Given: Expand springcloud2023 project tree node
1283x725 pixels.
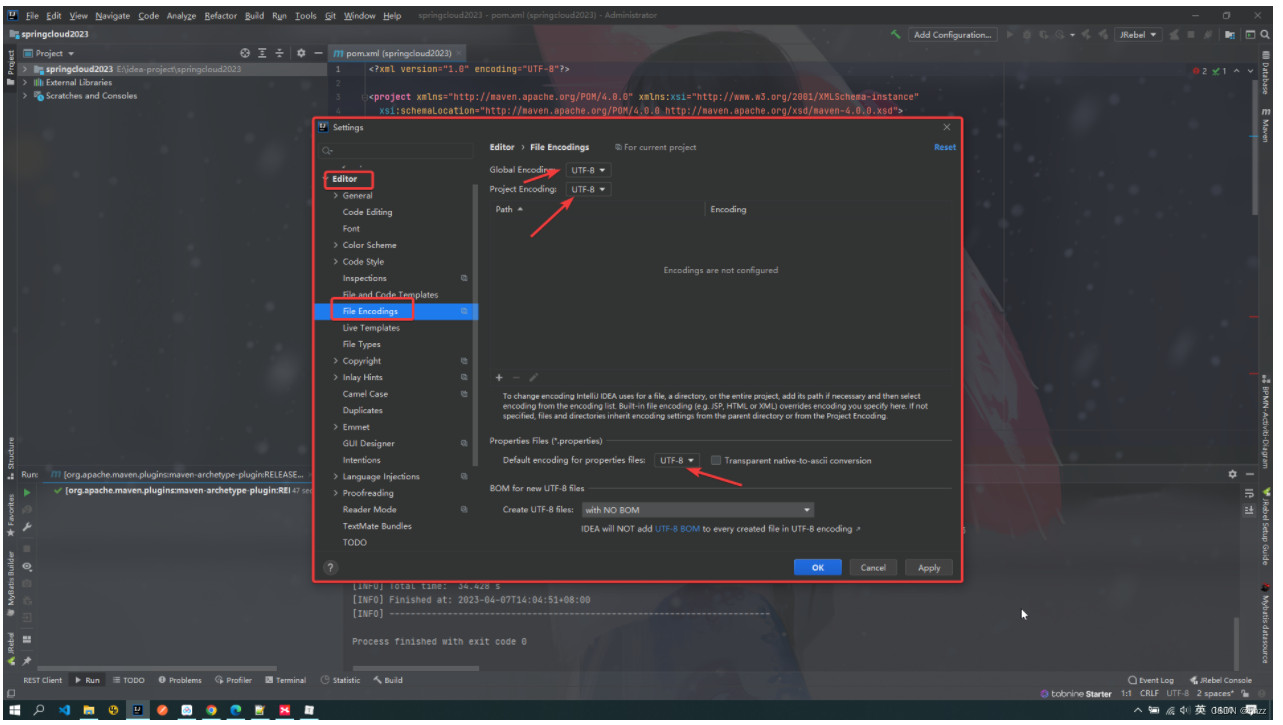Looking at the screenshot, I should pyautogui.click(x=25, y=69).
